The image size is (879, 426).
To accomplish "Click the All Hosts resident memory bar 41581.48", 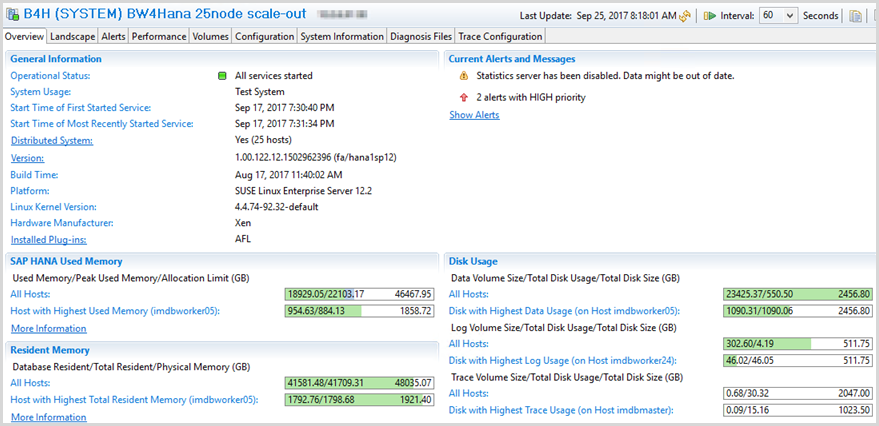I will (x=359, y=383).
